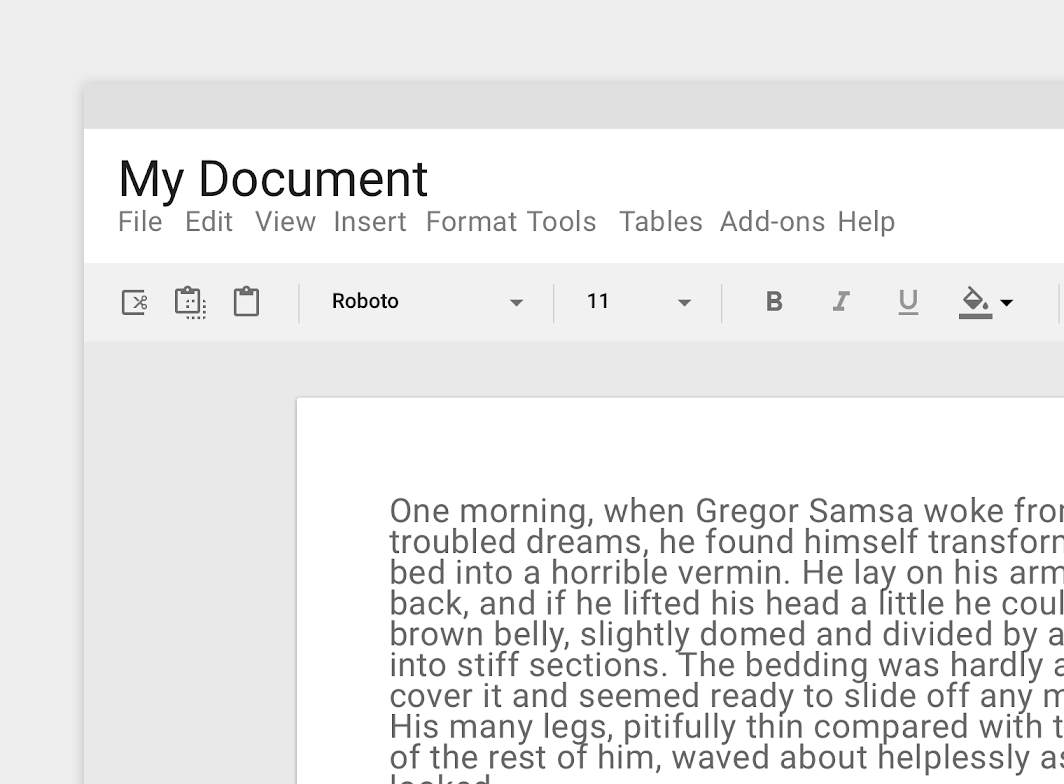Click the line starting 'His many legs, pitifully'
The height and width of the screenshot is (784, 1064).
(727, 726)
